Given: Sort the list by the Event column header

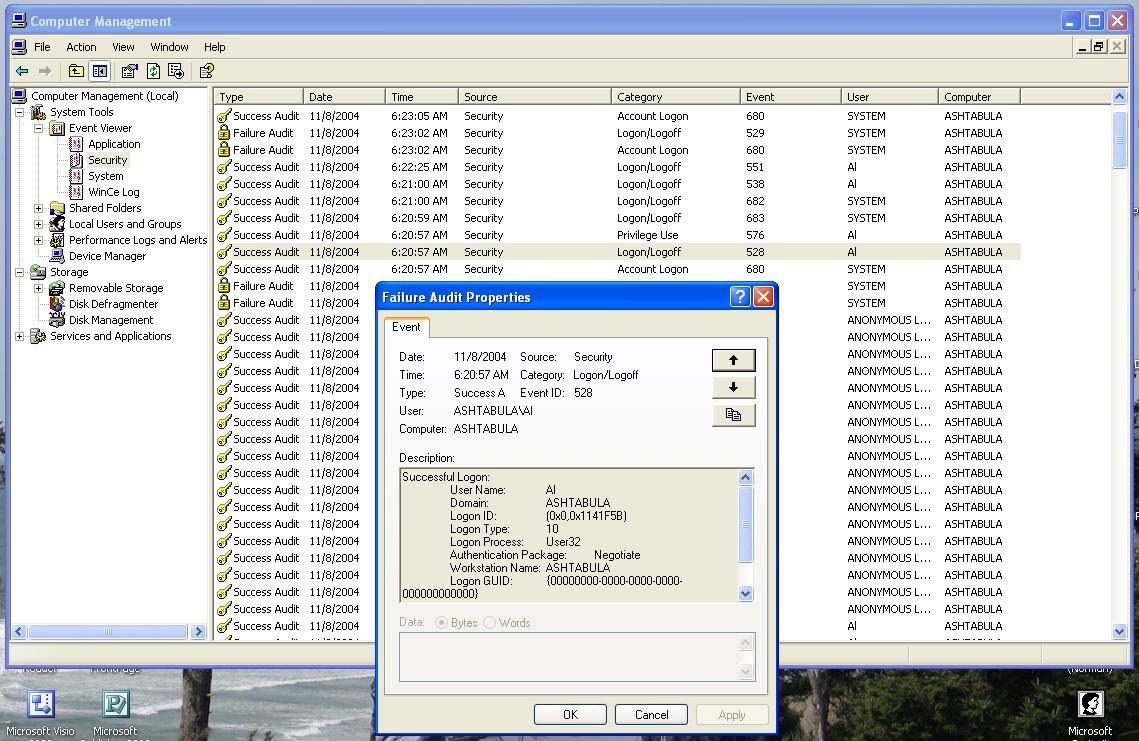Looking at the screenshot, I should tap(790, 97).
